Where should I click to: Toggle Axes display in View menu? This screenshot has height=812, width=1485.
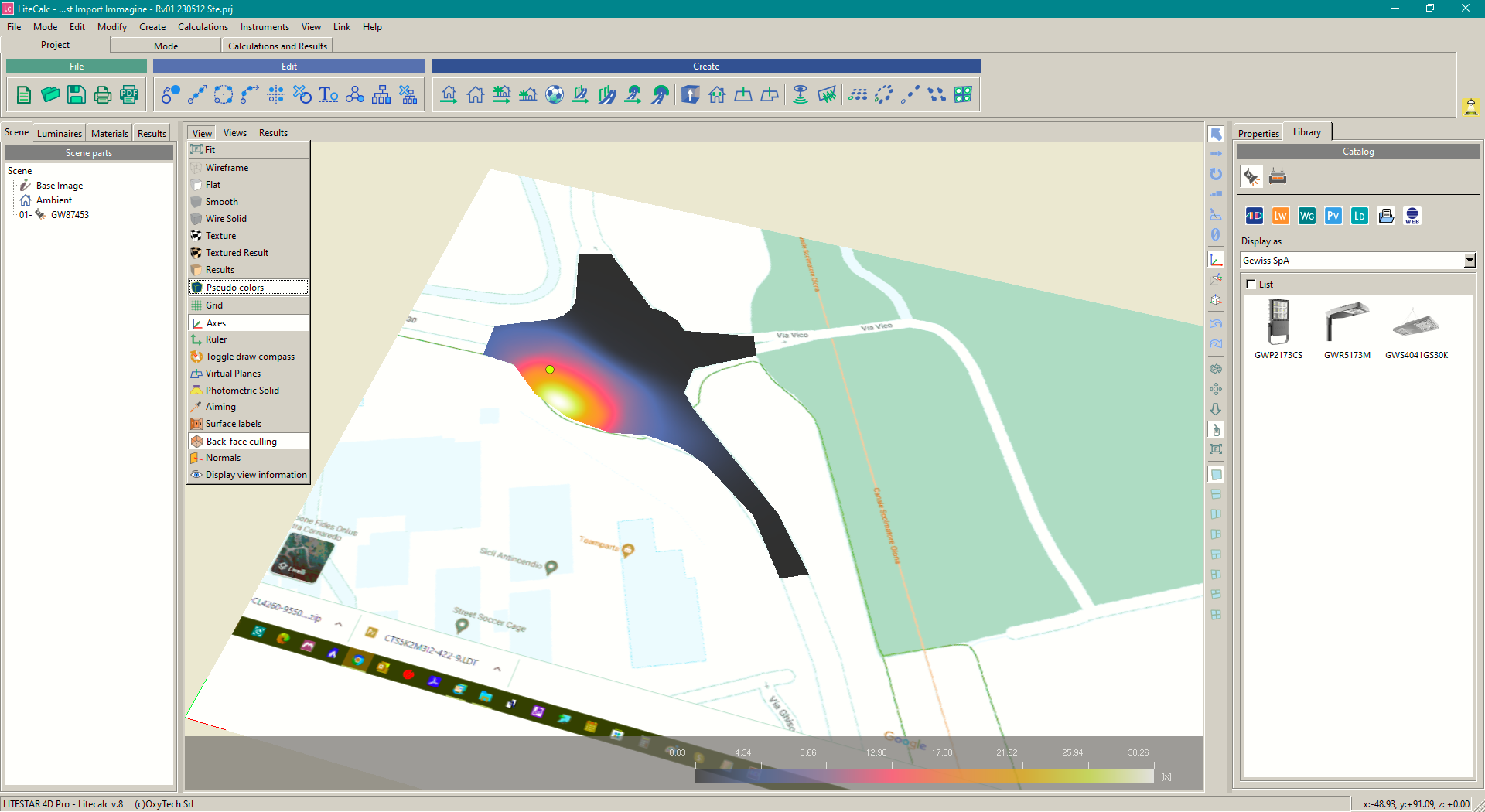248,322
